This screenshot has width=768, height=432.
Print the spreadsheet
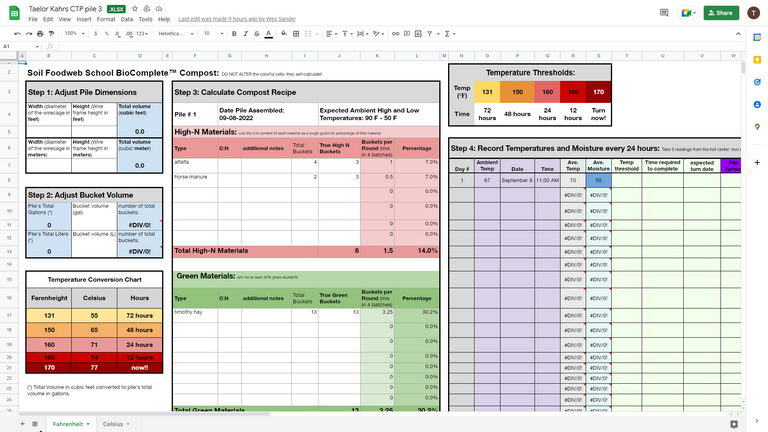40,34
